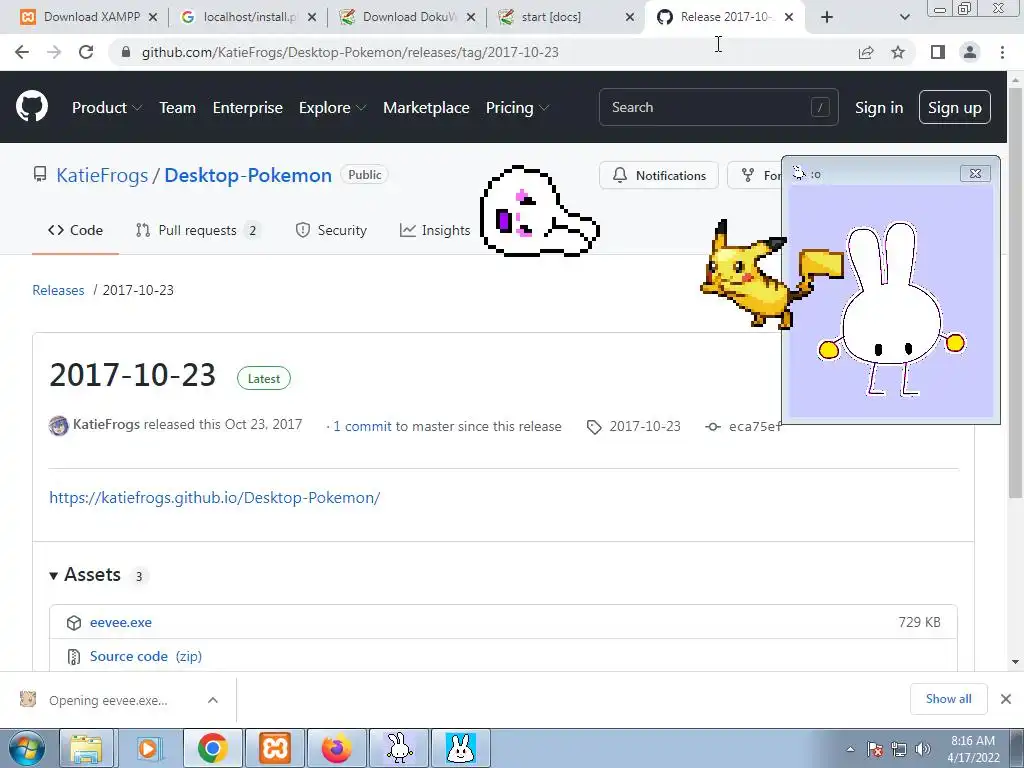Expand the Pricing menu
This screenshot has height=768, width=1024.
(x=517, y=108)
